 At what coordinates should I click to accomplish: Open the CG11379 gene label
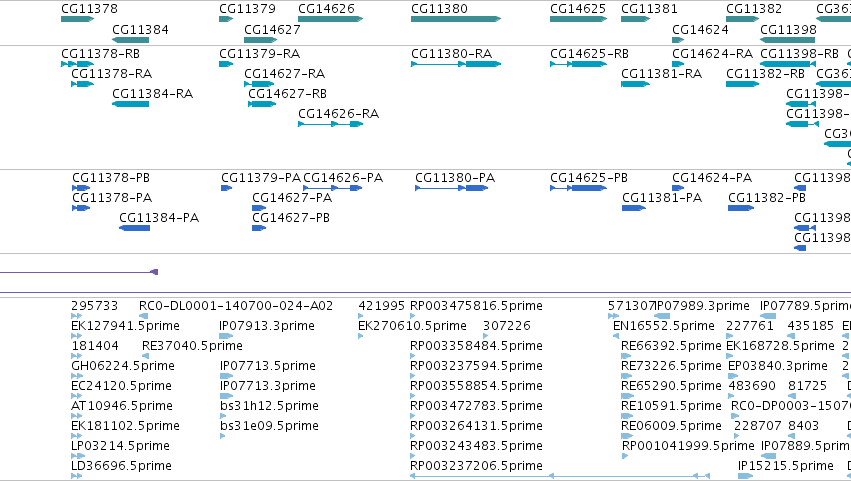click(x=247, y=9)
